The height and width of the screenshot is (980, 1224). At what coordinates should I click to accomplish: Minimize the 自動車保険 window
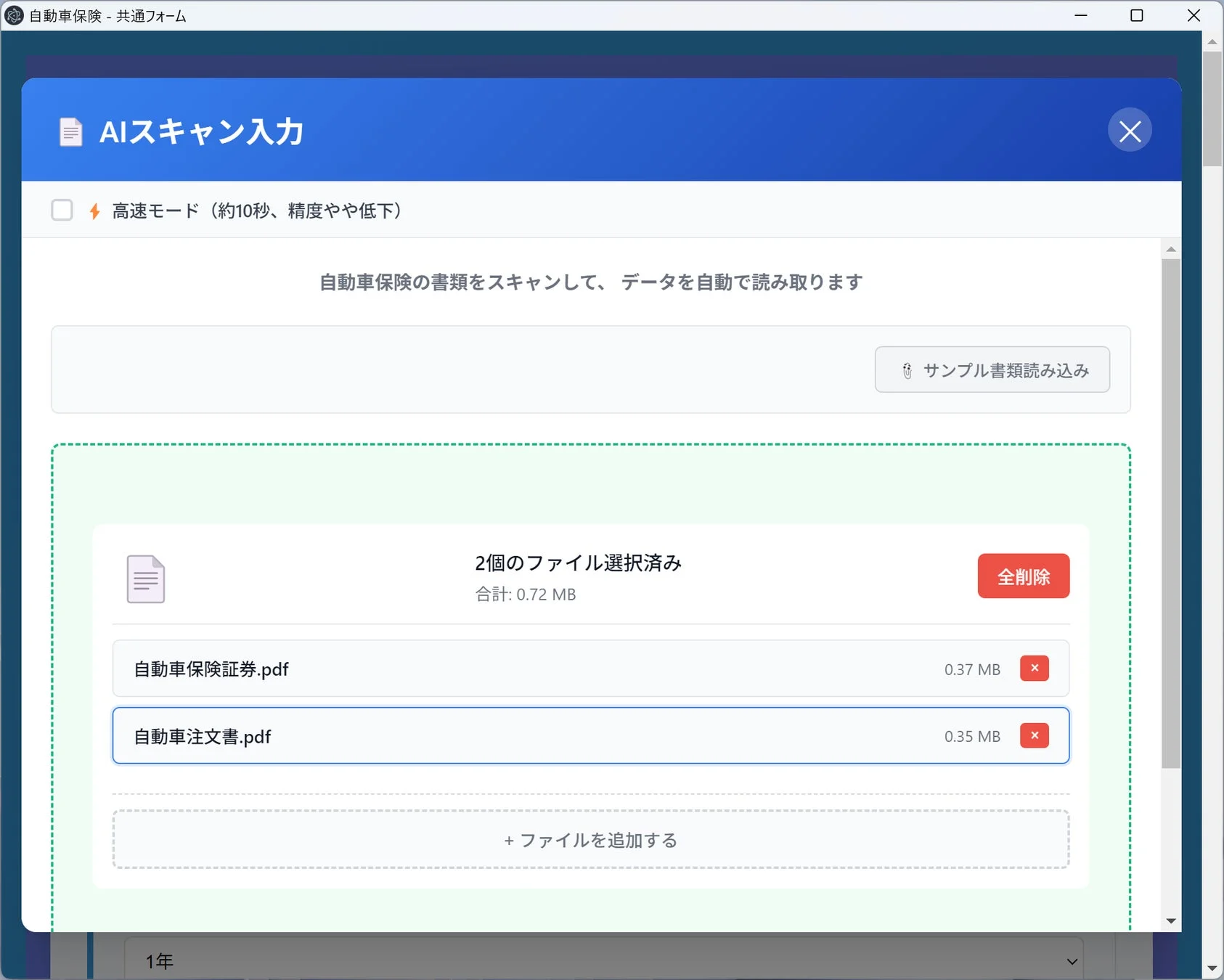[1081, 15]
